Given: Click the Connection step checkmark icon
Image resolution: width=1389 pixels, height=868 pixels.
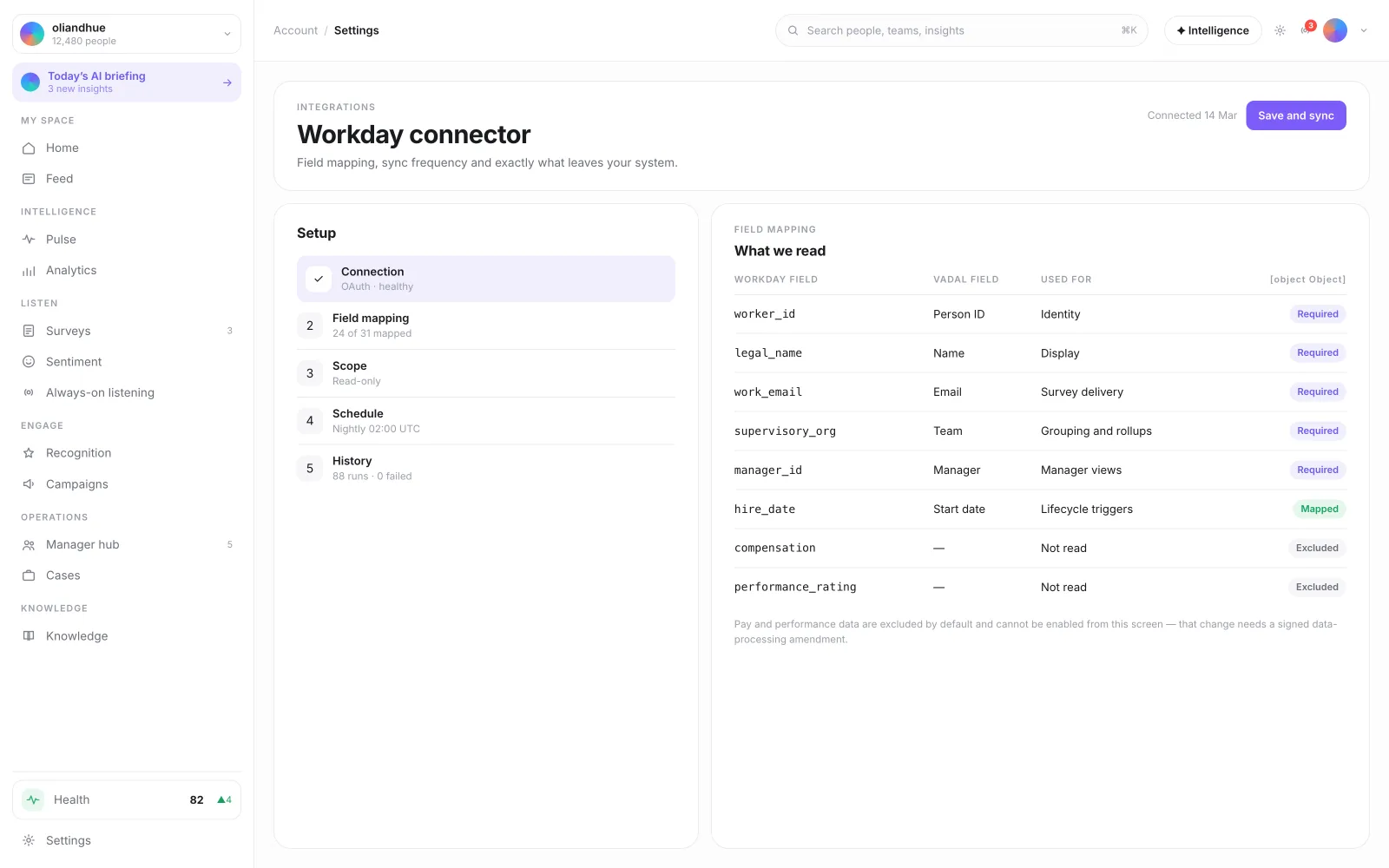Looking at the screenshot, I should 319,279.
